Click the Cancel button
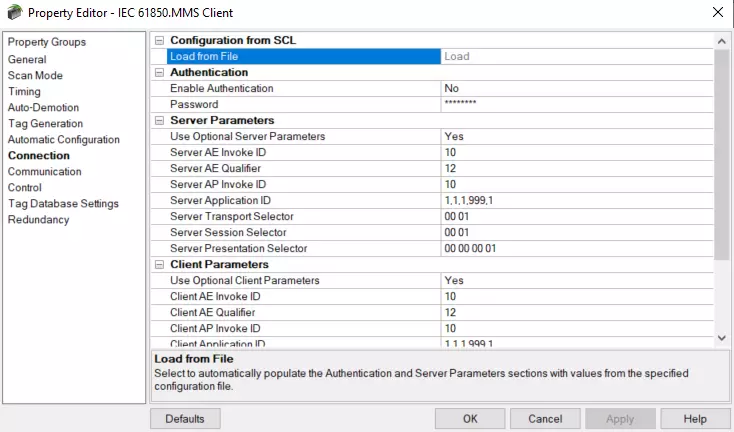This screenshot has width=734, height=432. tap(545, 418)
